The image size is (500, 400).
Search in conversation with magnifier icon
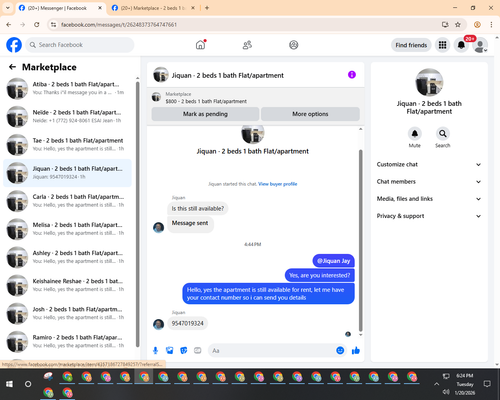tap(443, 134)
